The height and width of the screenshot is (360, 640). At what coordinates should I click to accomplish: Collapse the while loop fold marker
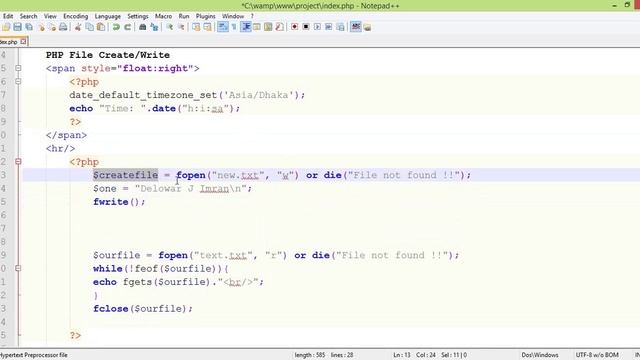18,268
